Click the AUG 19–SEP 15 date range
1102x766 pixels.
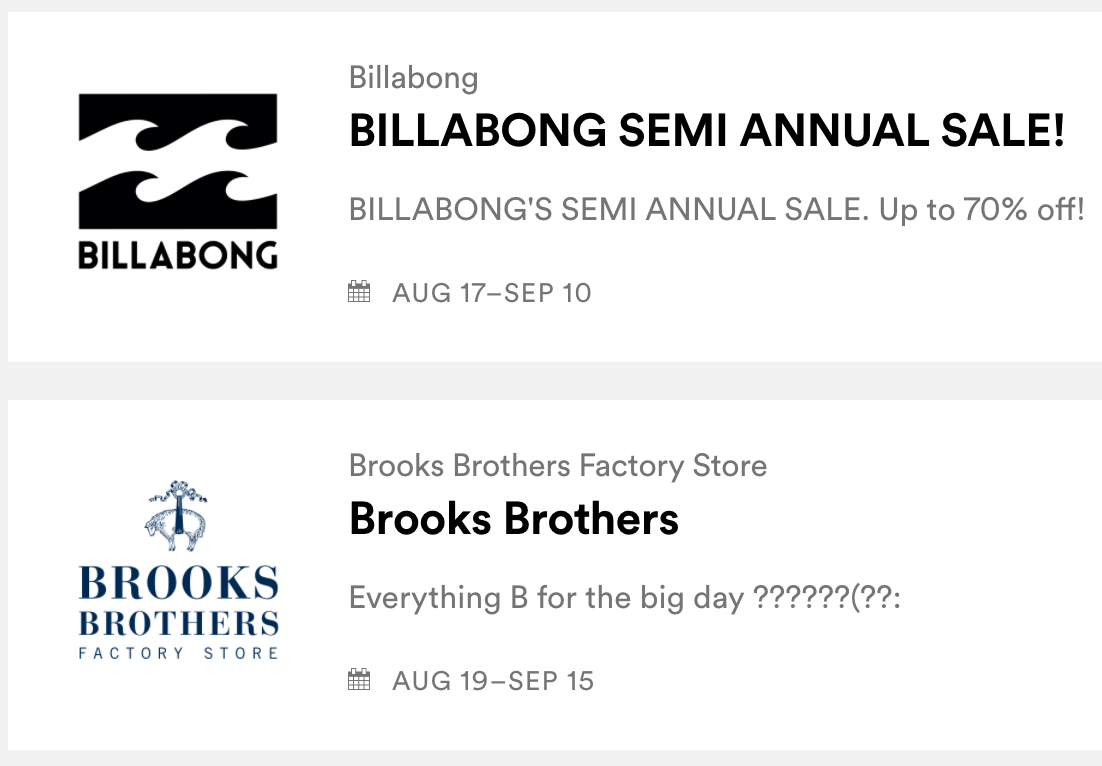[x=493, y=681]
